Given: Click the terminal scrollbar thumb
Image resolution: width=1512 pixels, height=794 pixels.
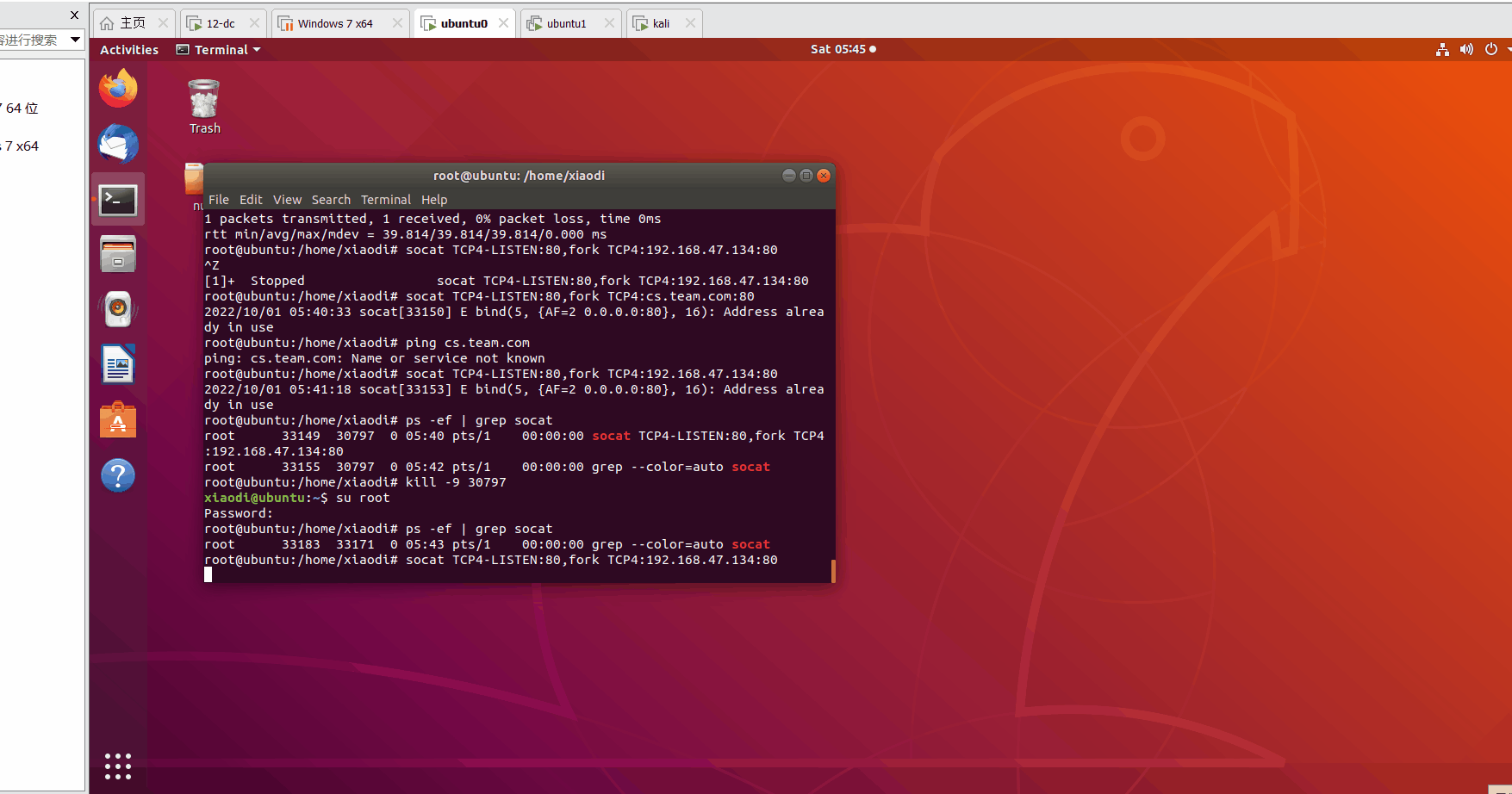Looking at the screenshot, I should pyautogui.click(x=833, y=571).
